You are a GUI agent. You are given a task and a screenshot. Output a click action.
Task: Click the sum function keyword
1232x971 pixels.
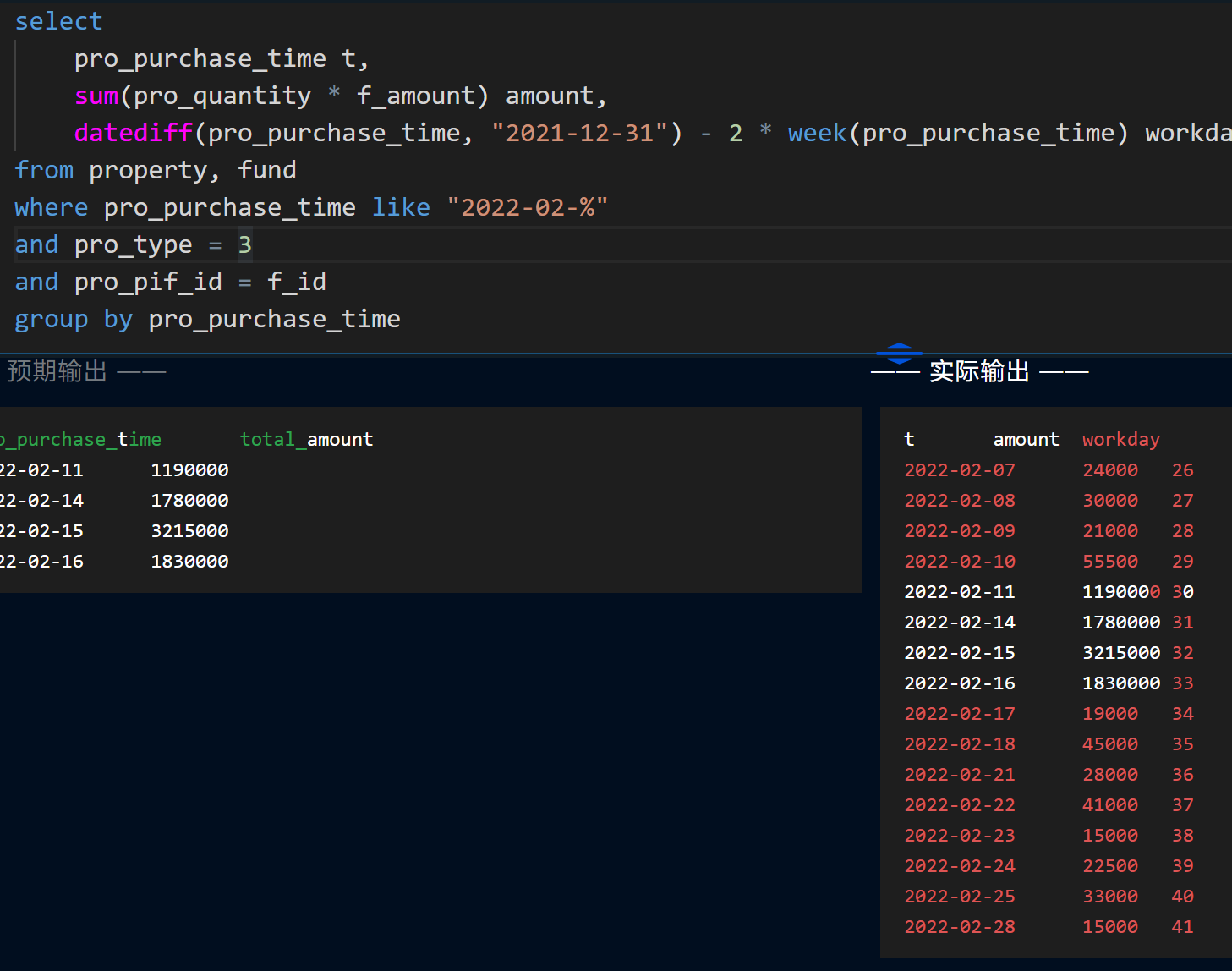[95, 95]
